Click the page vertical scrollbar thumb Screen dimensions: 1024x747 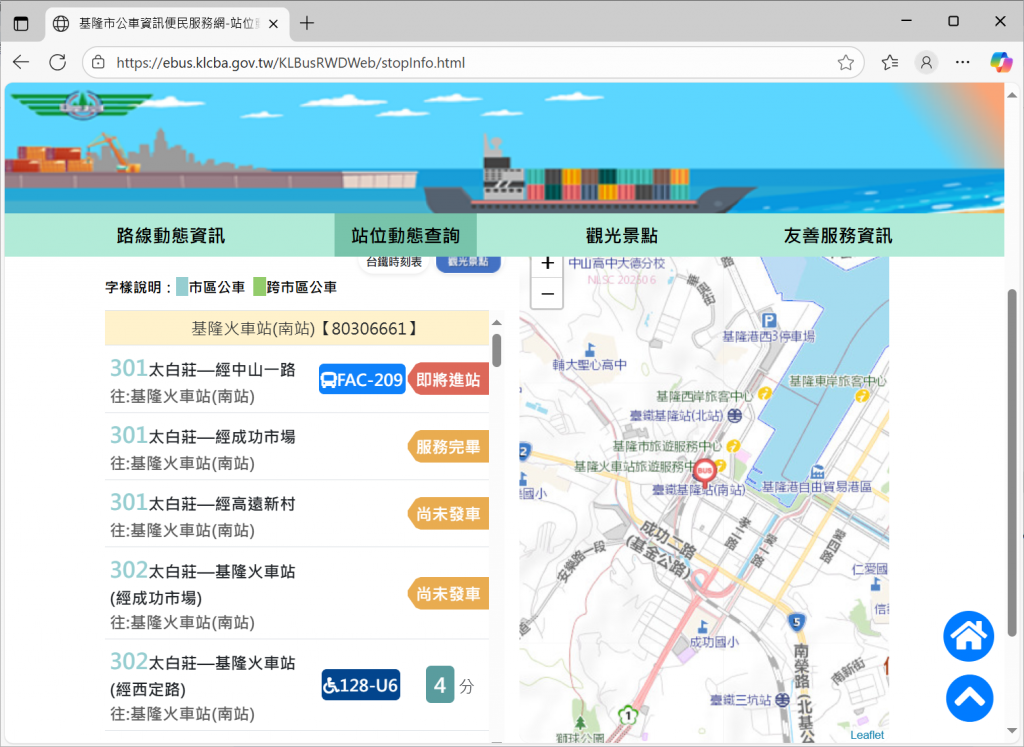[1012, 462]
